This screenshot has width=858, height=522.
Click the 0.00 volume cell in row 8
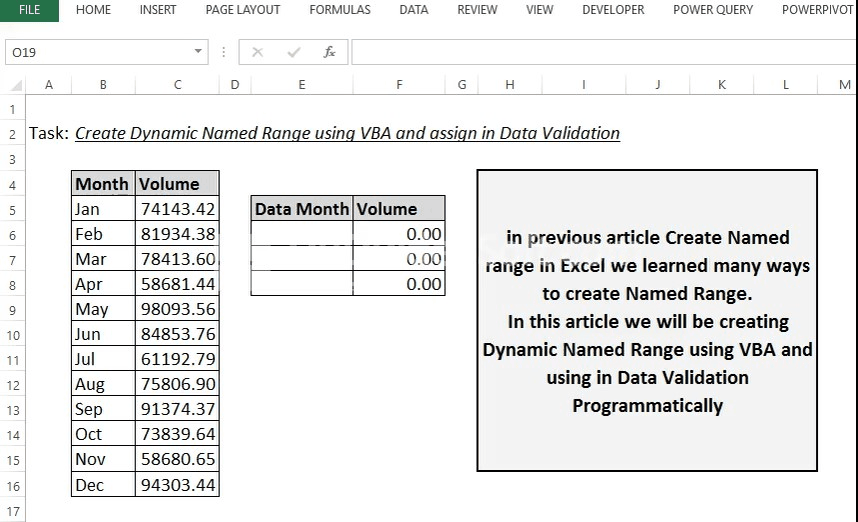pos(399,285)
